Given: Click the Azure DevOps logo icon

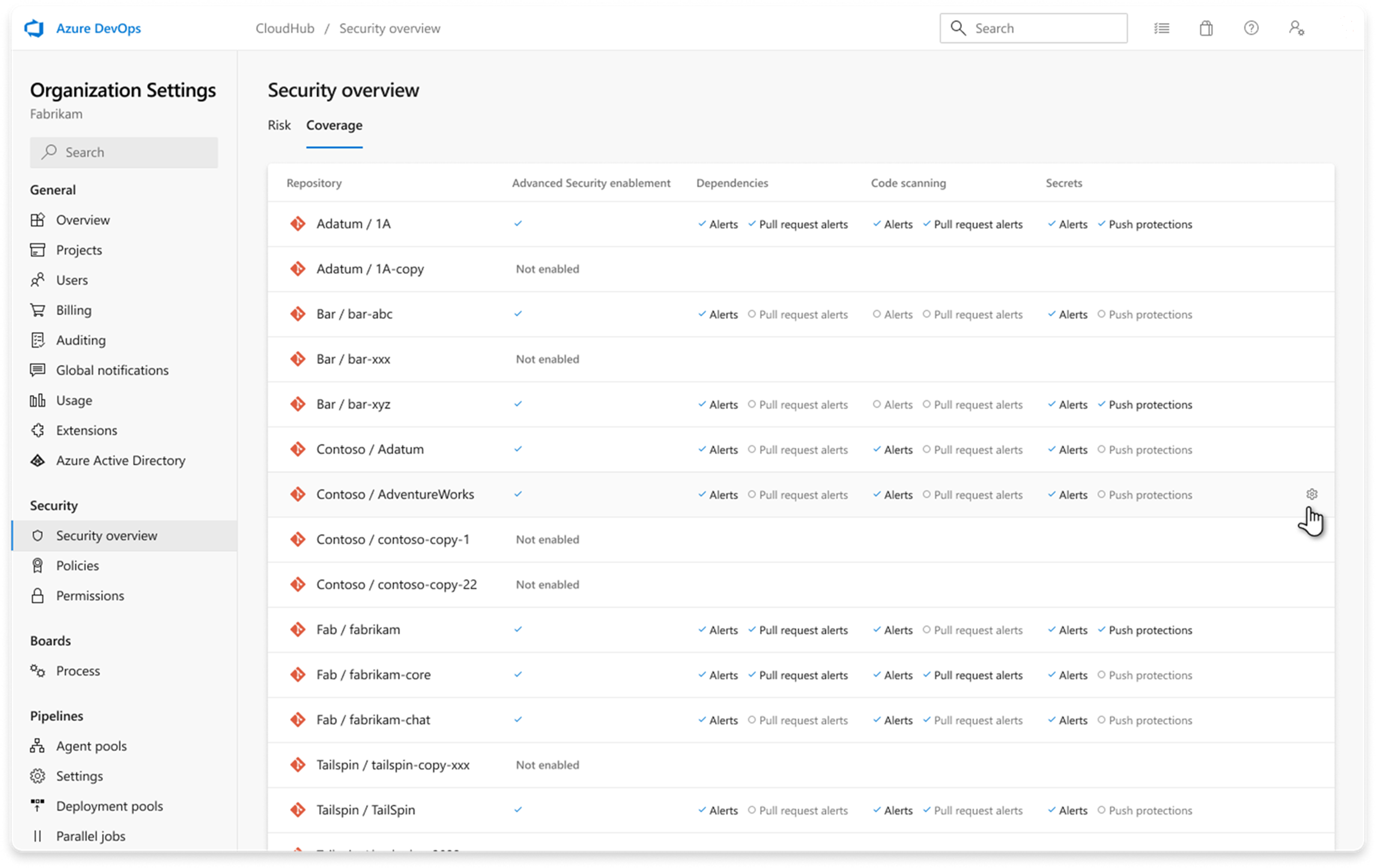Looking at the screenshot, I should pos(34,28).
